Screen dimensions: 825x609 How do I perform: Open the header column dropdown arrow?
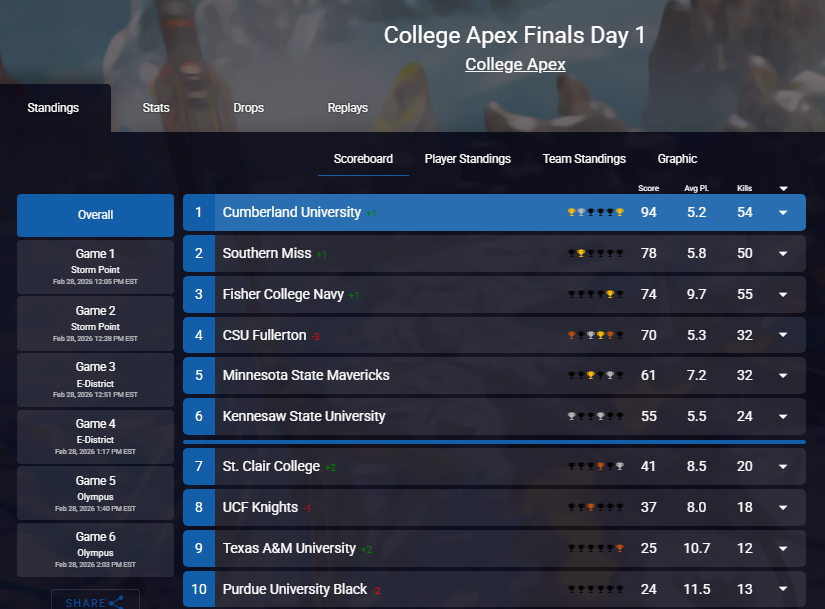pyautogui.click(x=783, y=188)
